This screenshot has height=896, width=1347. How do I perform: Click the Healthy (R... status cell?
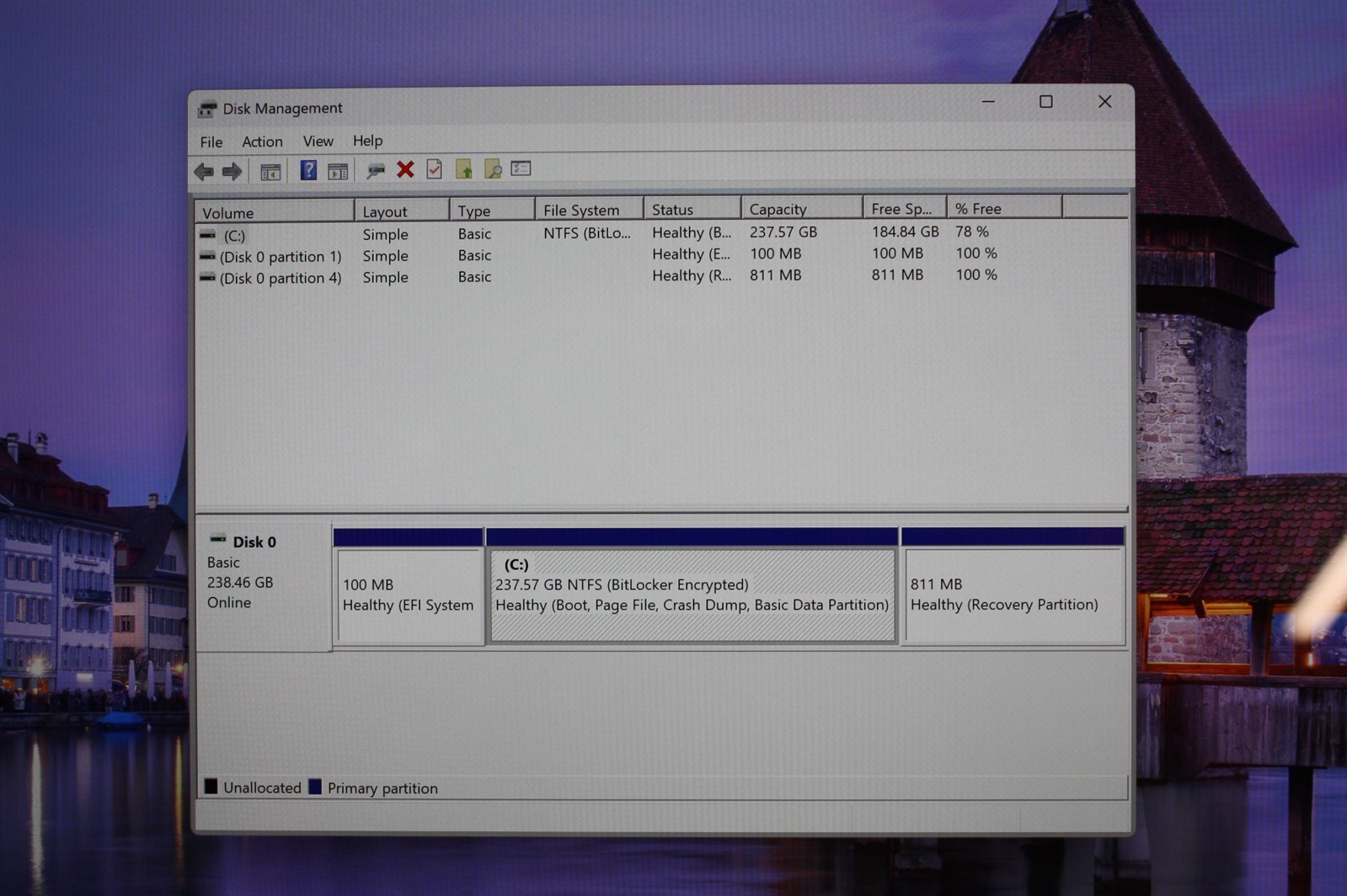tap(692, 275)
